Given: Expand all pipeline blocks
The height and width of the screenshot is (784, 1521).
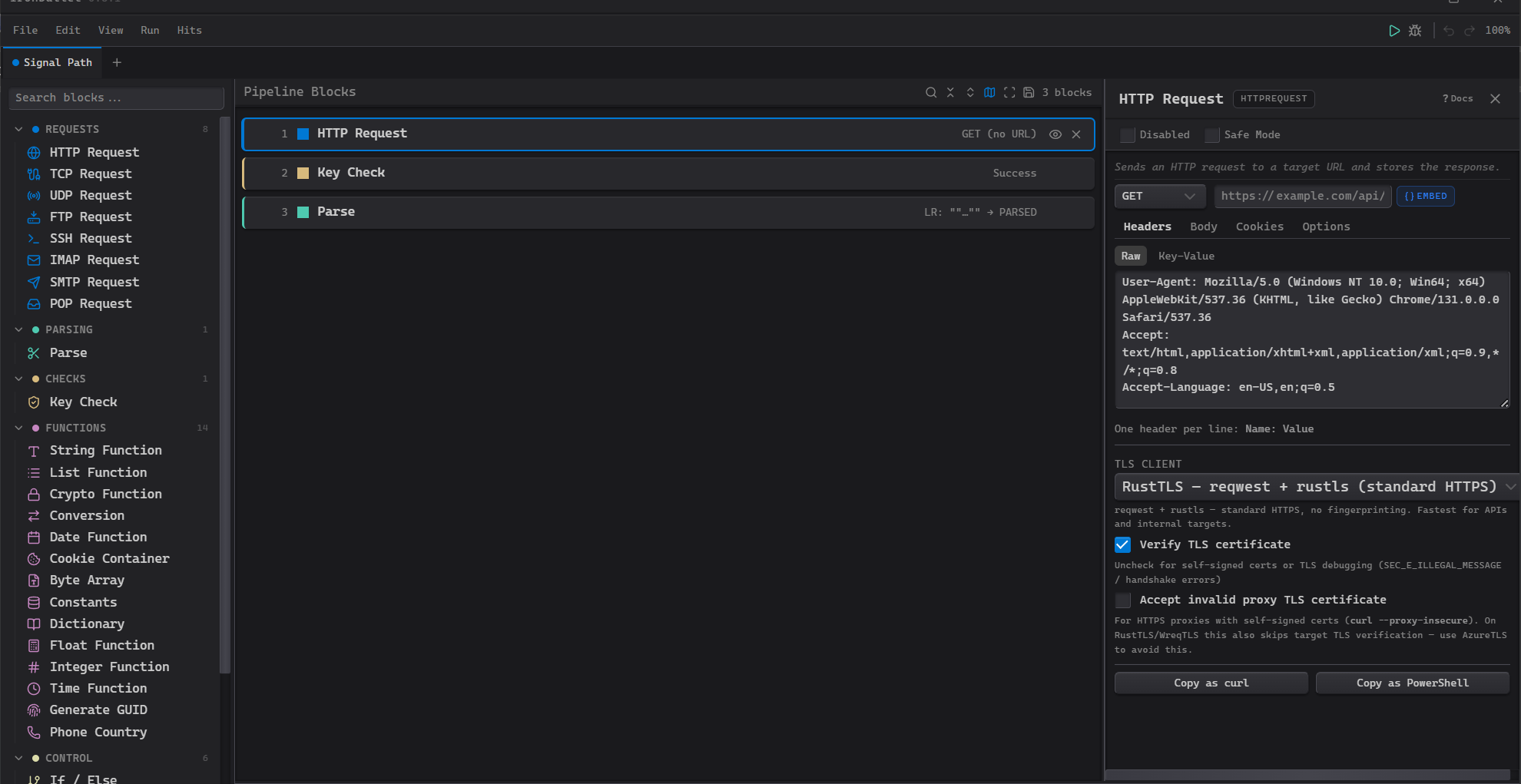Looking at the screenshot, I should [x=970, y=92].
